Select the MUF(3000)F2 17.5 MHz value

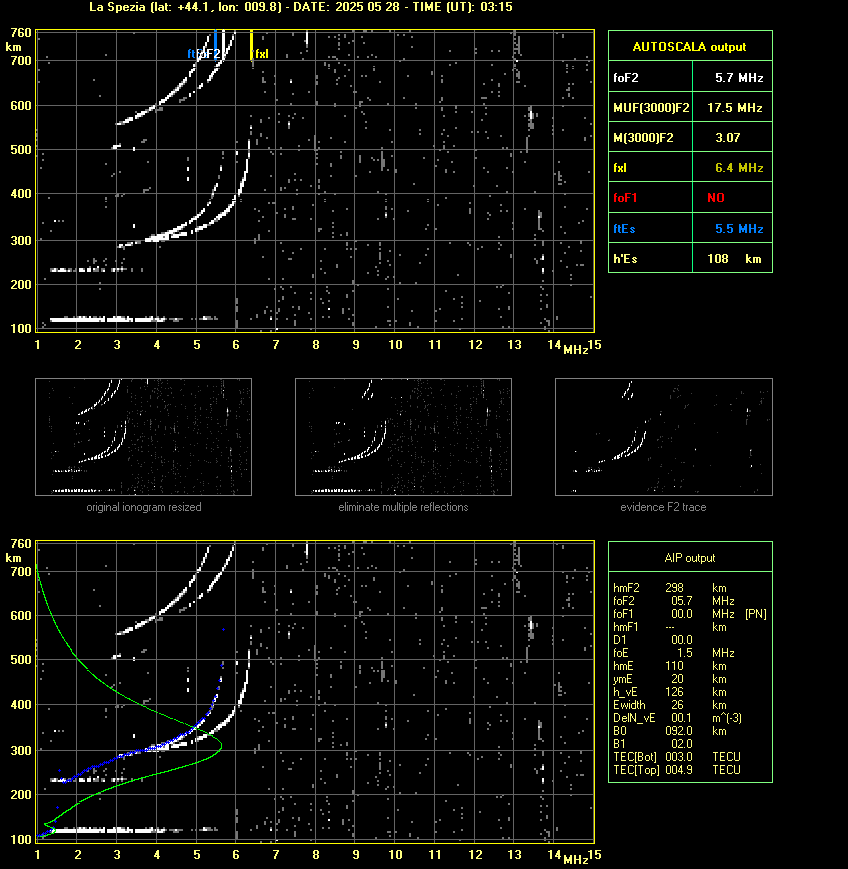point(735,108)
